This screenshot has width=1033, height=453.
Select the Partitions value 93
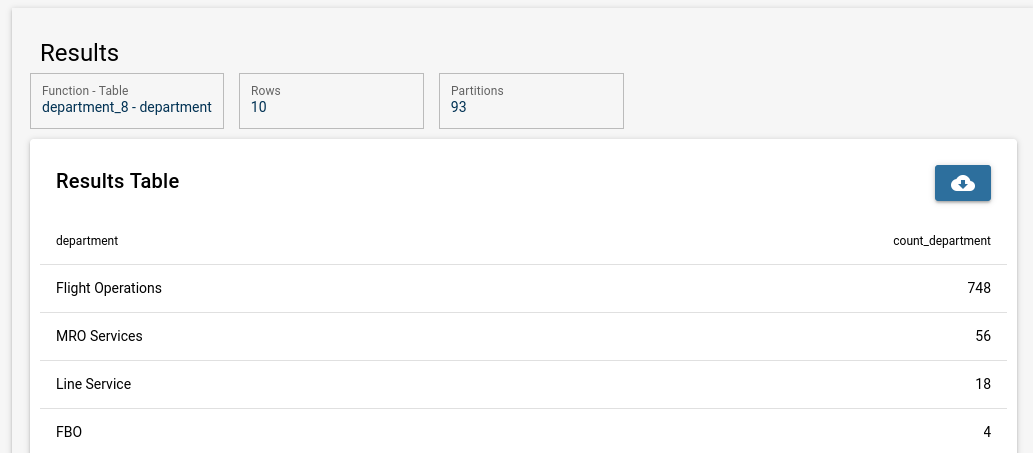click(x=459, y=107)
